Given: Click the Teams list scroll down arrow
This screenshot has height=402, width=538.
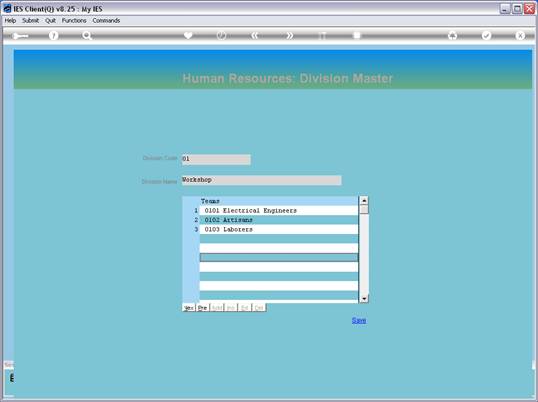Looking at the screenshot, I should click(x=364, y=298).
